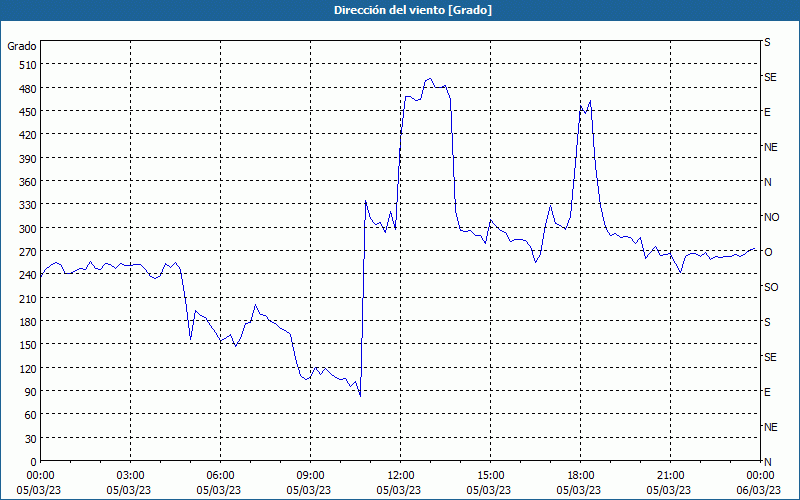Select the 450 y-axis value

(28, 112)
